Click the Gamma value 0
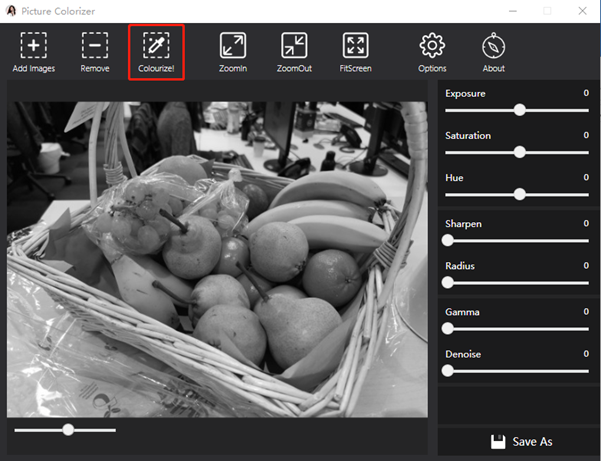This screenshot has height=461, width=601. (586, 312)
